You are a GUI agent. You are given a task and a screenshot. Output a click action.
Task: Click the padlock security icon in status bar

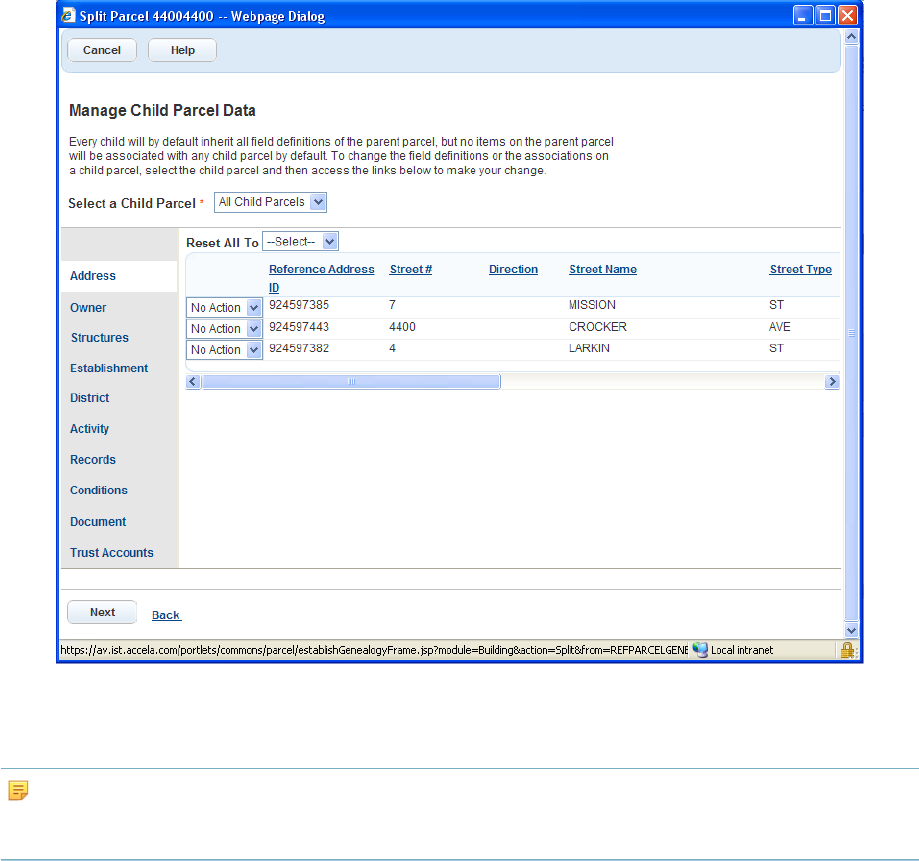847,650
